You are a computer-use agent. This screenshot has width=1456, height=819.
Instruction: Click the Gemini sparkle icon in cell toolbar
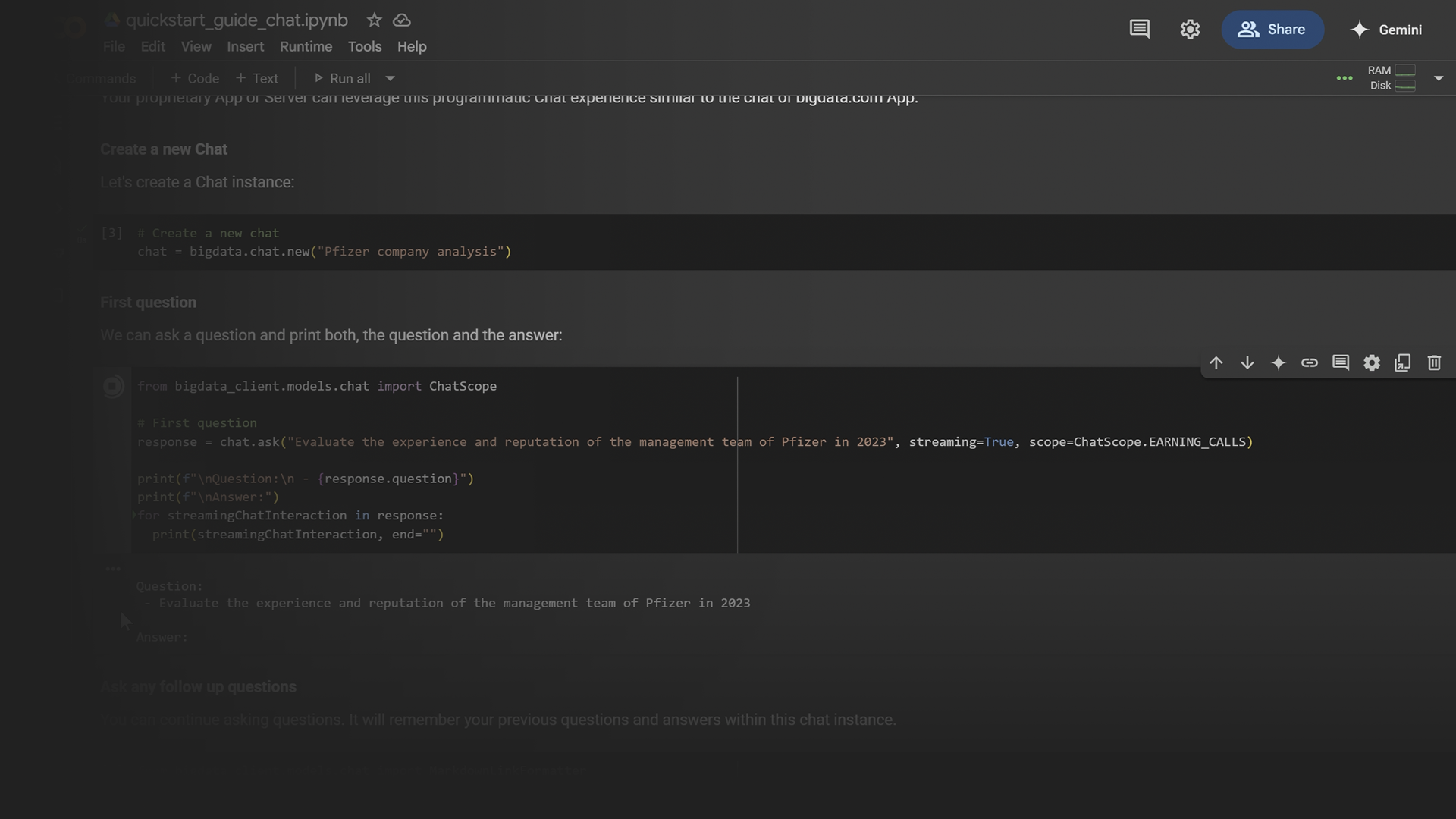click(1278, 363)
